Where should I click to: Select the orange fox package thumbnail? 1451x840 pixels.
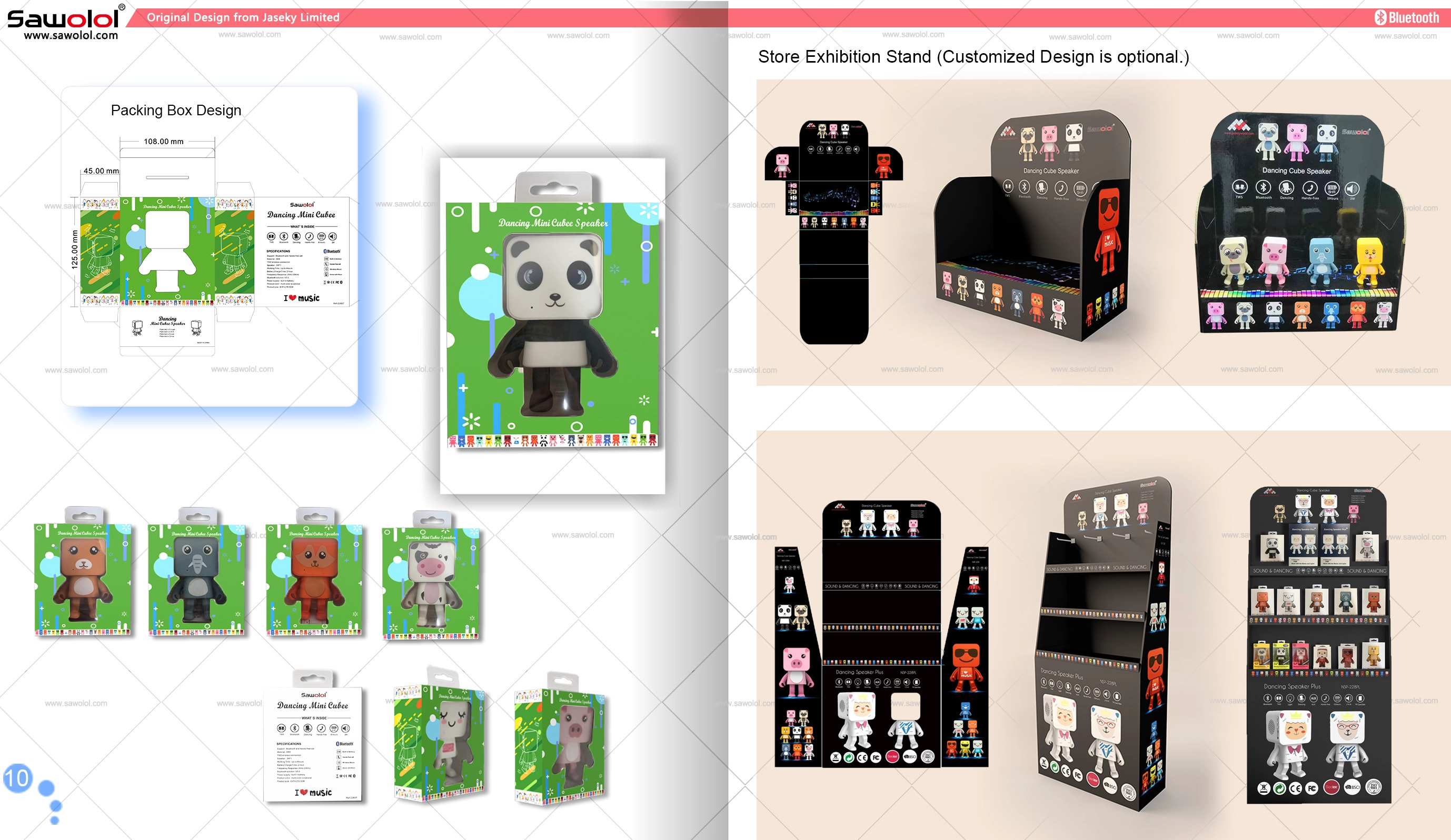[x=314, y=572]
